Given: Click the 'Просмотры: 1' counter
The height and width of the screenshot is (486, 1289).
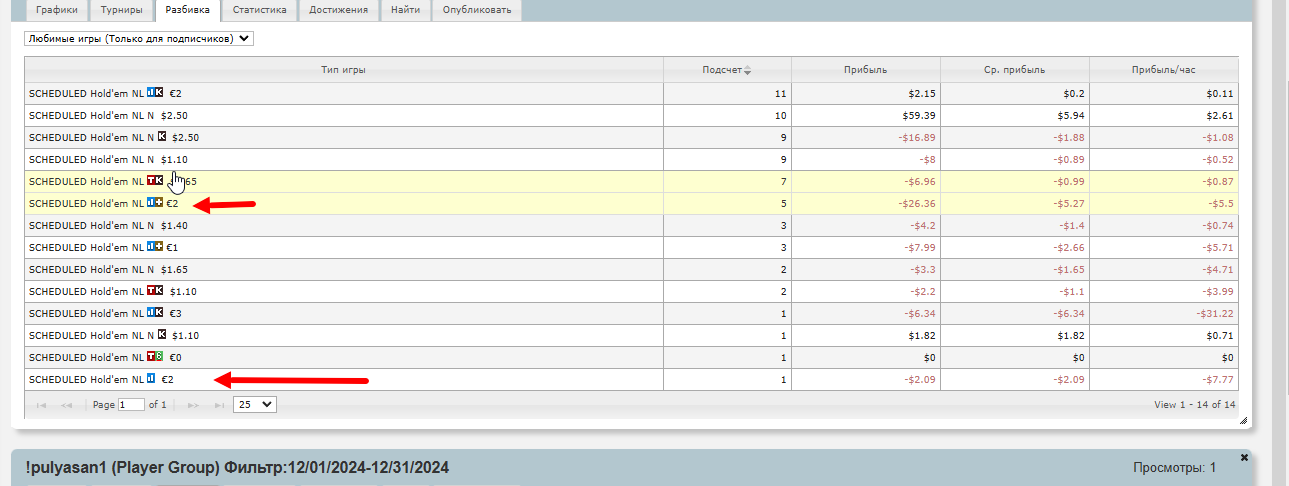Looking at the screenshot, I should coord(1174,467).
